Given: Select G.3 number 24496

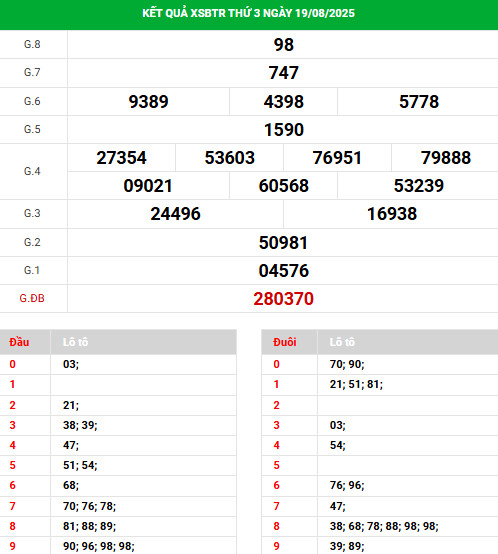Looking at the screenshot, I should [176, 214].
